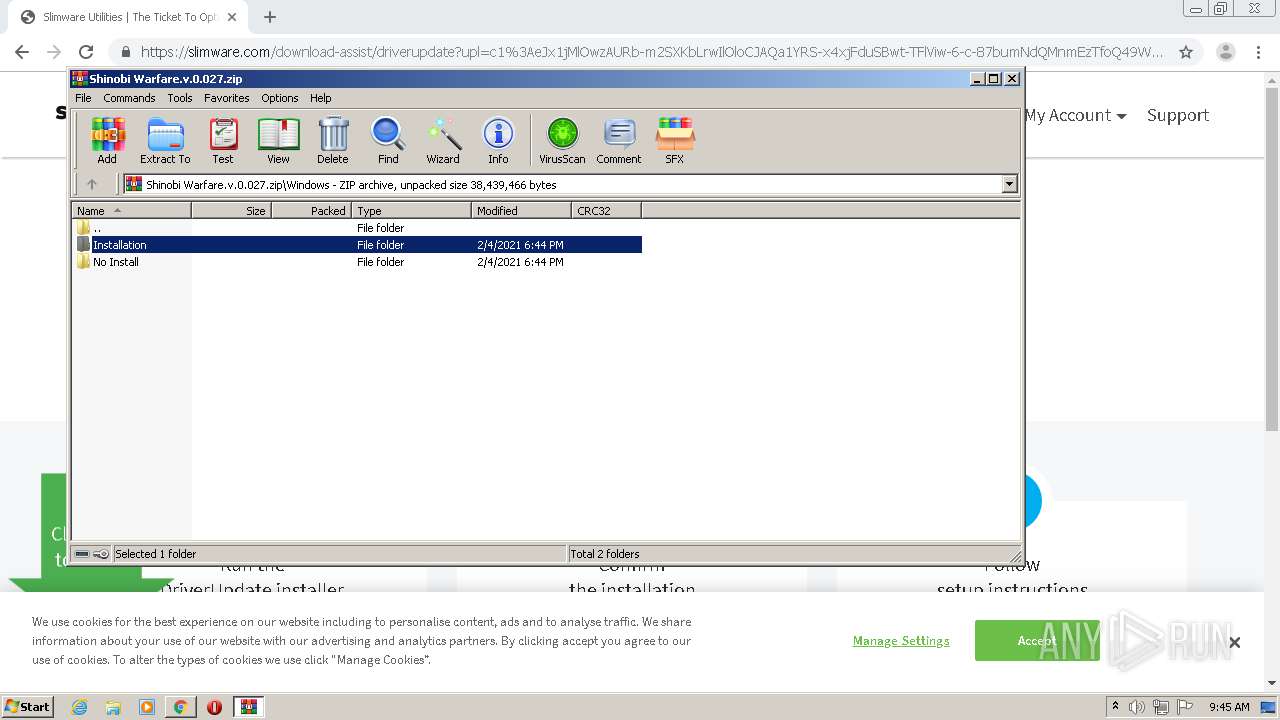Click the Delete trash can icon
The image size is (1280, 720).
click(333, 140)
